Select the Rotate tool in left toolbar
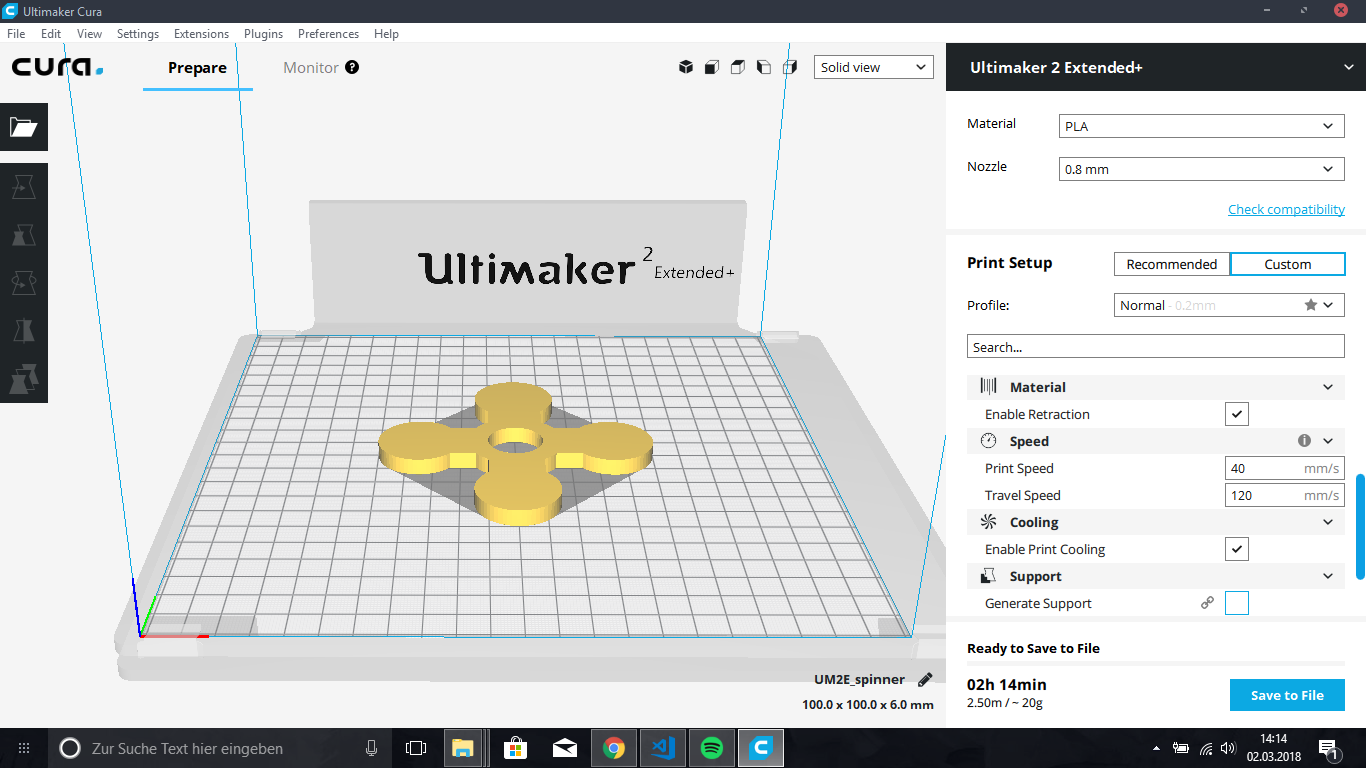This screenshot has height=768, width=1366. click(x=23, y=283)
